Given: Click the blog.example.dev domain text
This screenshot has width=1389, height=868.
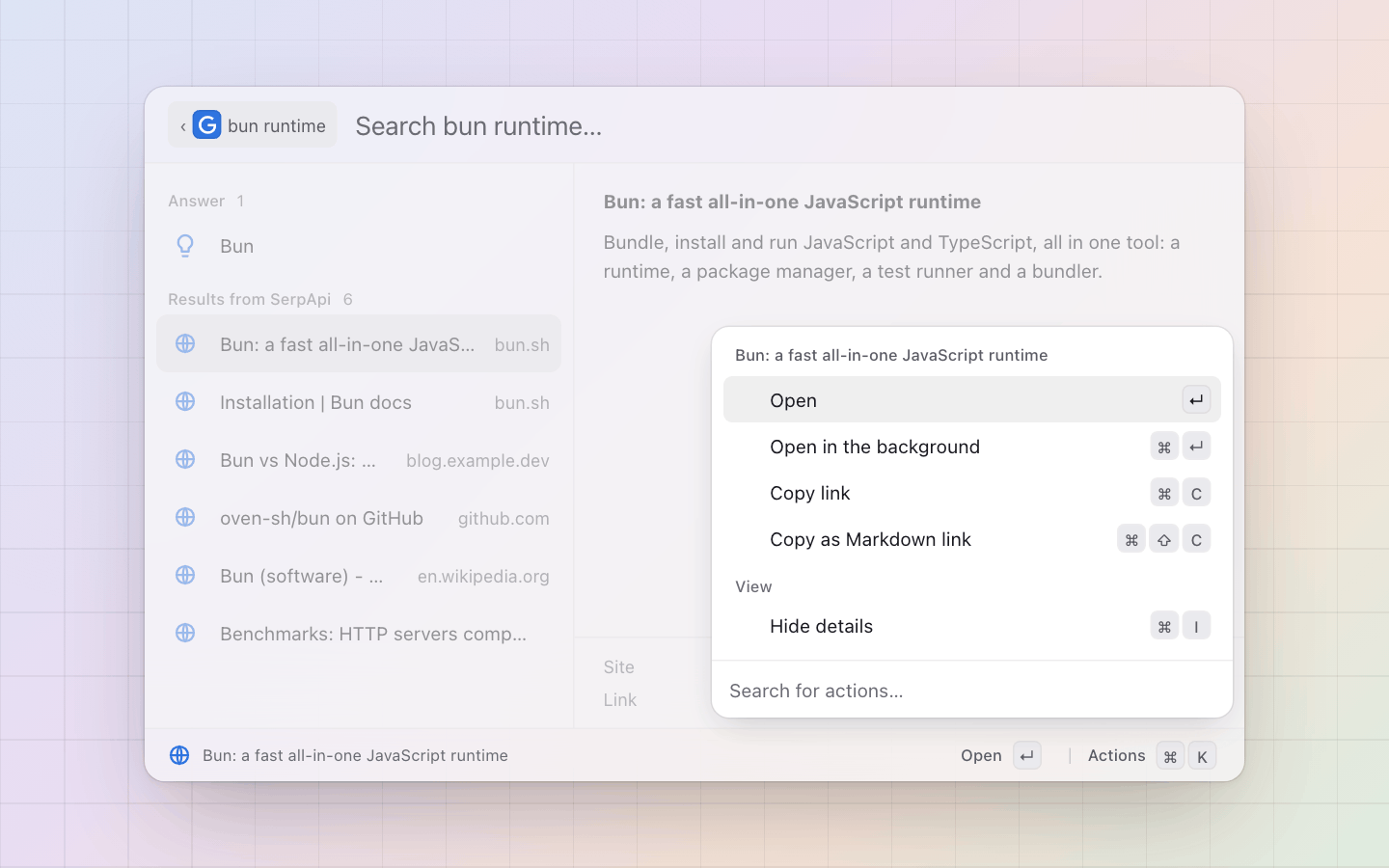Looking at the screenshot, I should (x=477, y=460).
